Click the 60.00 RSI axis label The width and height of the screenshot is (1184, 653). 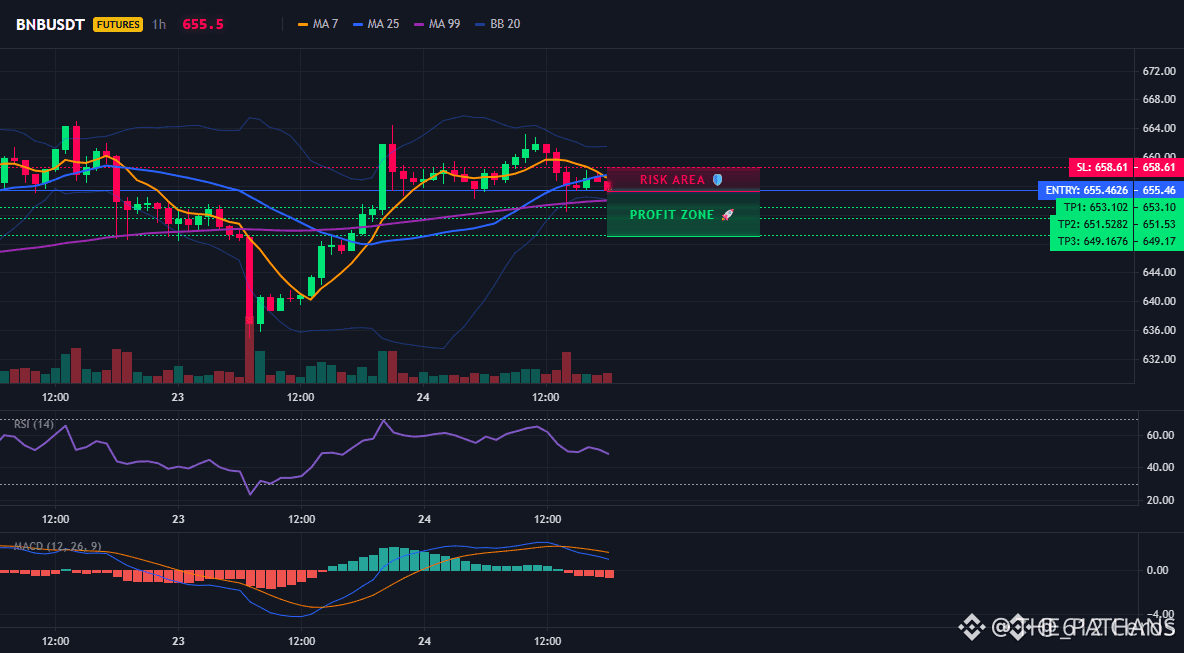tap(1161, 435)
